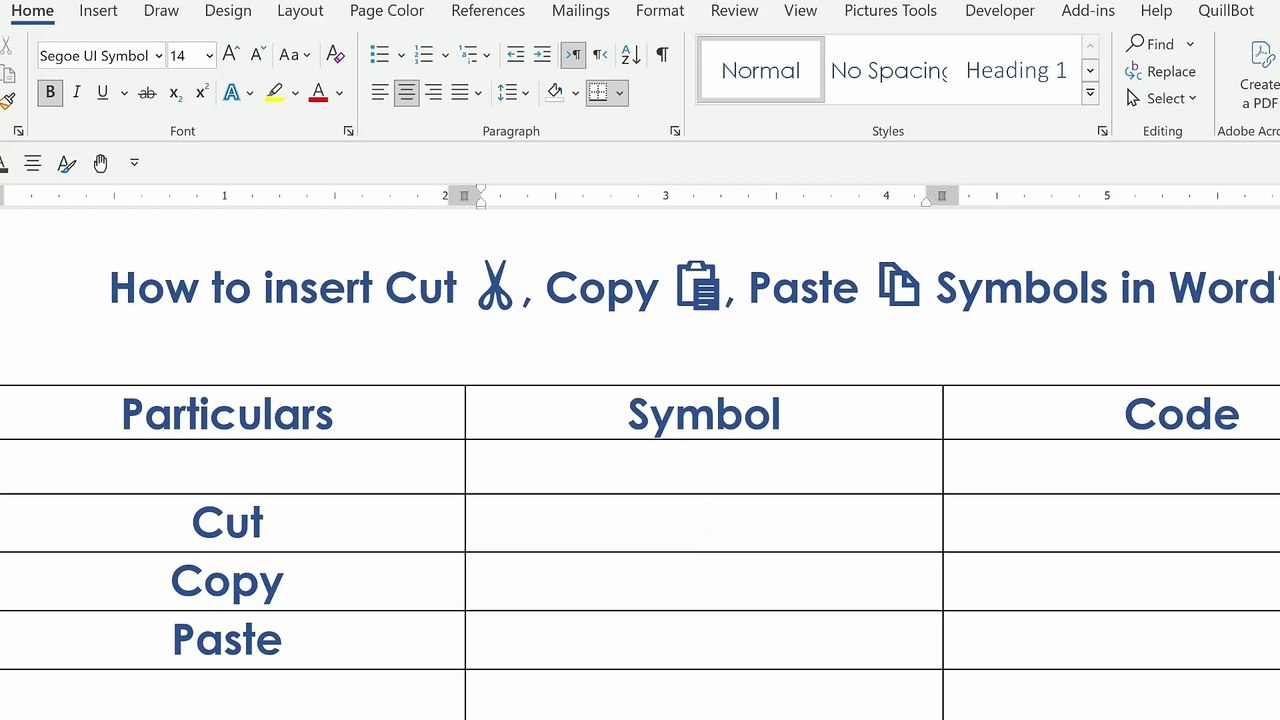Toggle Superscript formatting
Viewport: 1280px width, 720px height.
pos(201,93)
